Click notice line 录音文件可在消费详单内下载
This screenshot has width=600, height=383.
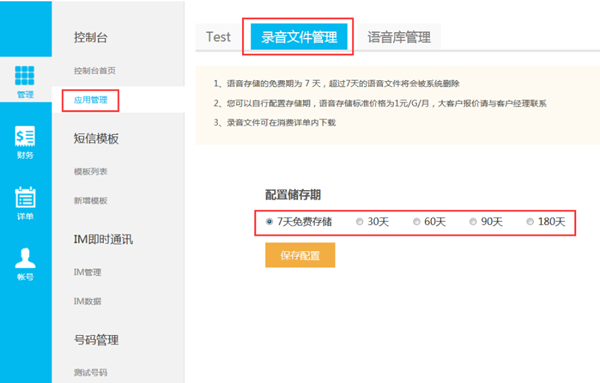[x=275, y=122]
